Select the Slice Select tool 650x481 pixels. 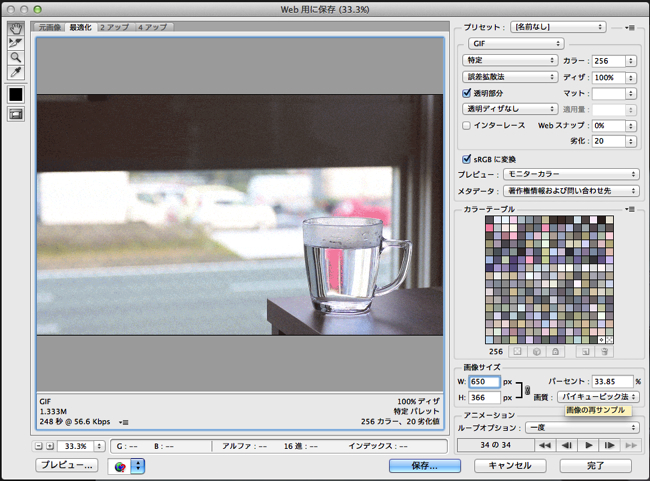[x=16, y=43]
